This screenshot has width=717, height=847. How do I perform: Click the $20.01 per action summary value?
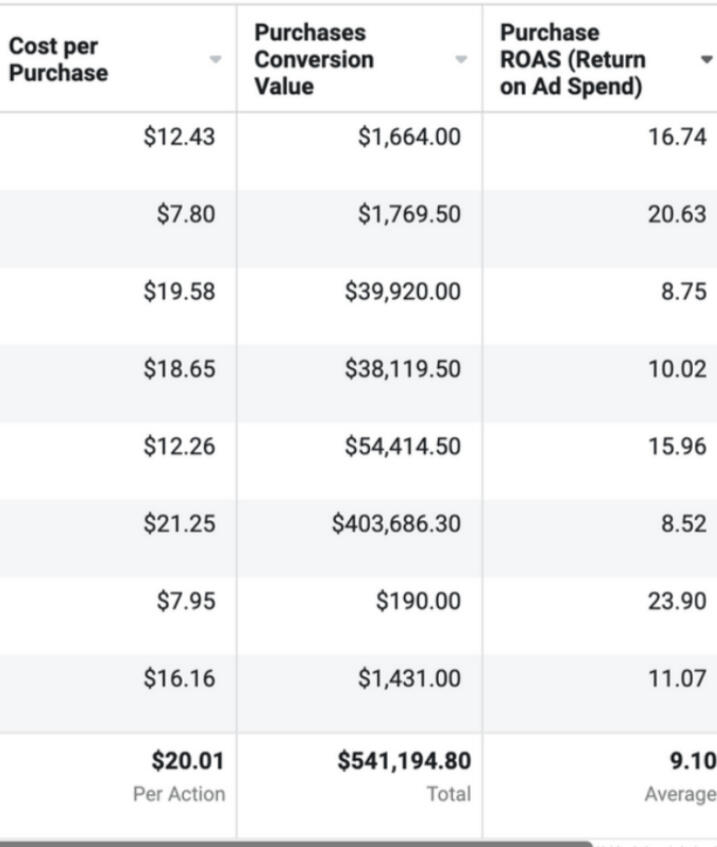188,762
